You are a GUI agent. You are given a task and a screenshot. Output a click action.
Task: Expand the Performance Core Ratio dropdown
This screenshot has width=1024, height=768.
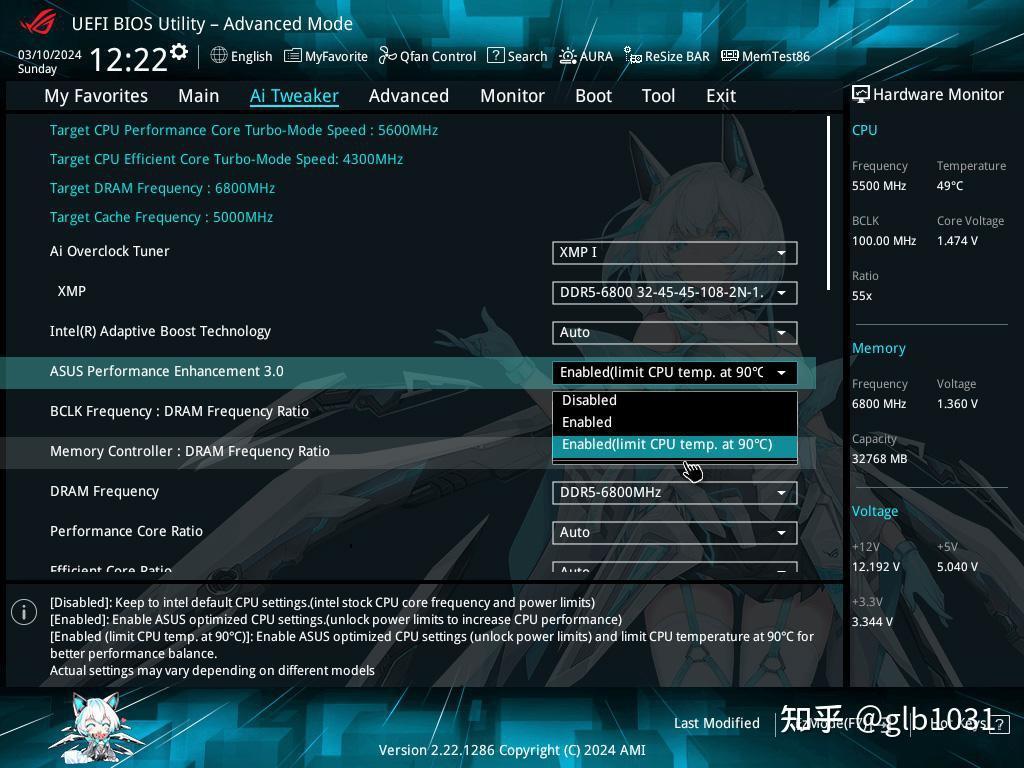tap(675, 532)
